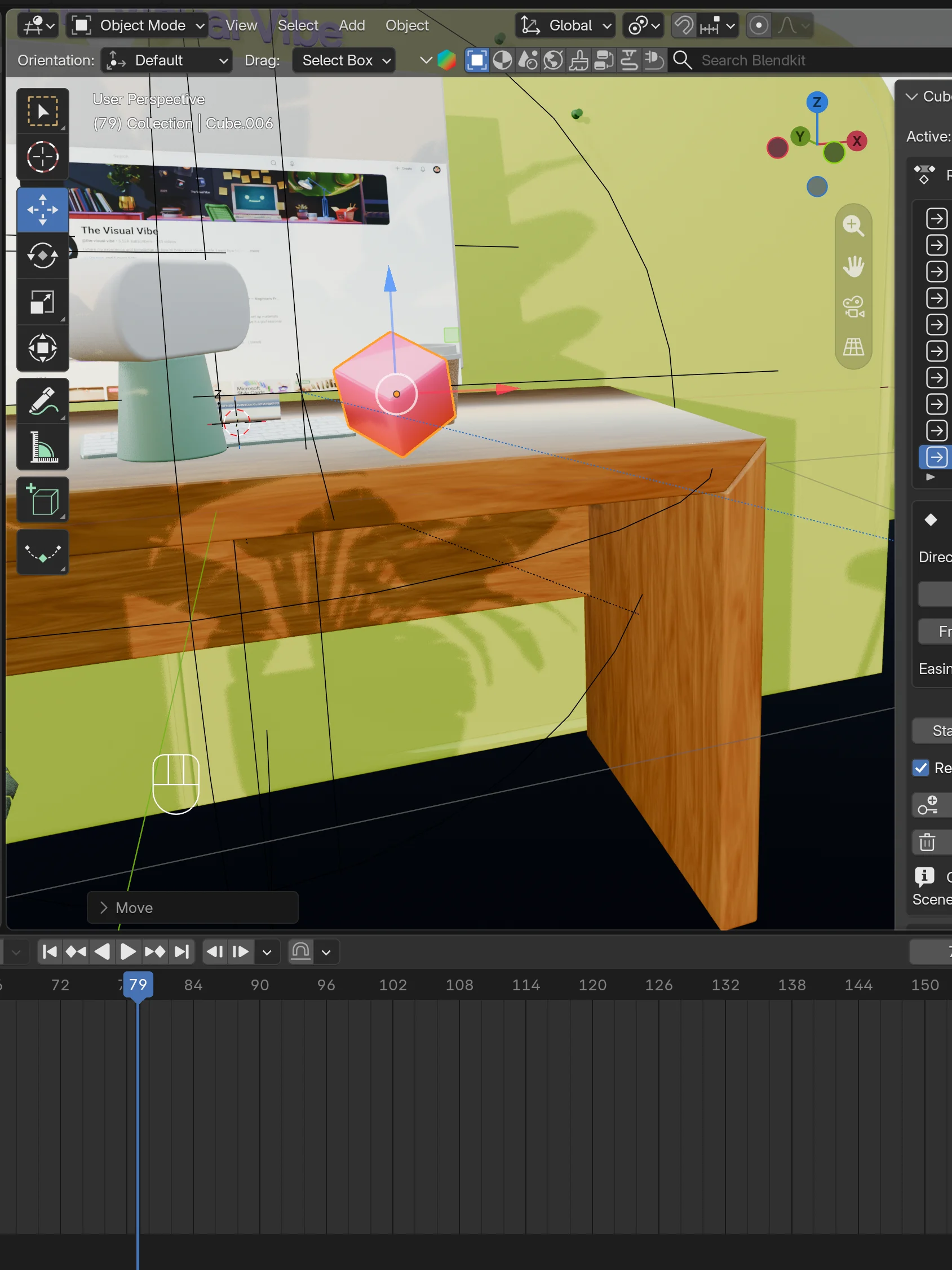
Task: Click the zoom viewport magnifier icon
Action: 853,226
